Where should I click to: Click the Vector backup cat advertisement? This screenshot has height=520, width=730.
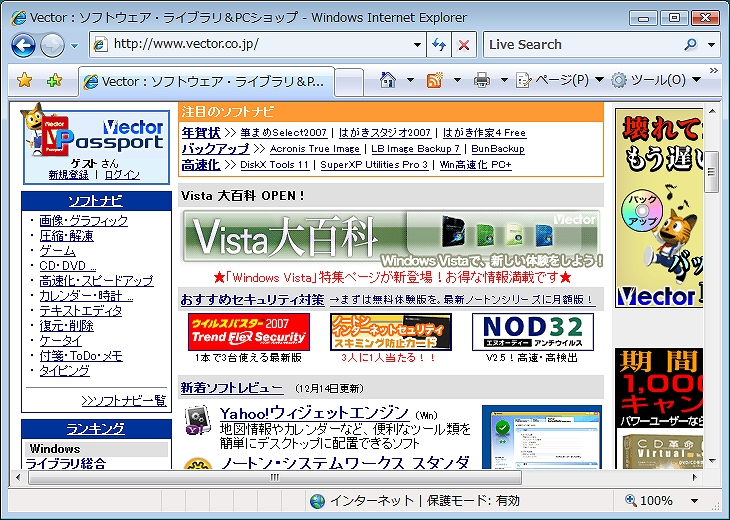click(x=659, y=208)
